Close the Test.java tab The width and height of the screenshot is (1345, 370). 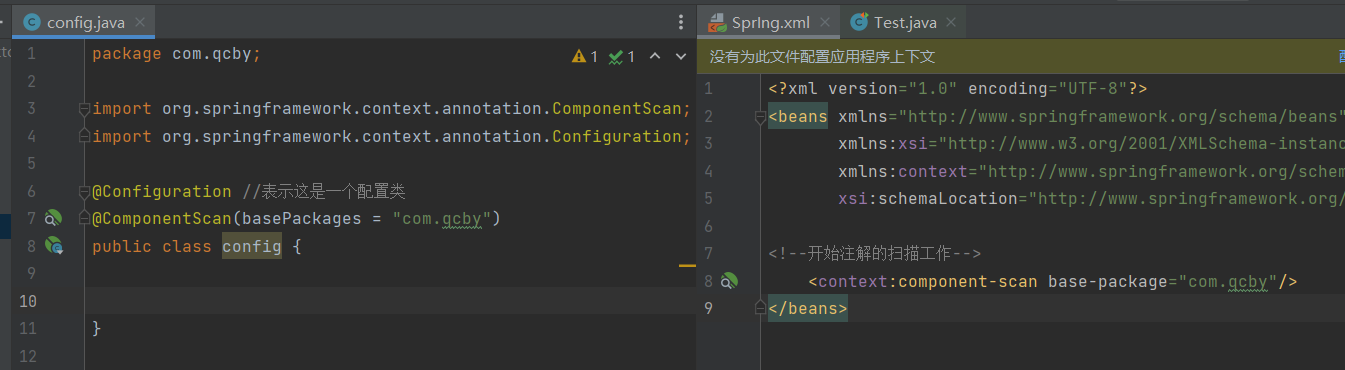pos(950,22)
